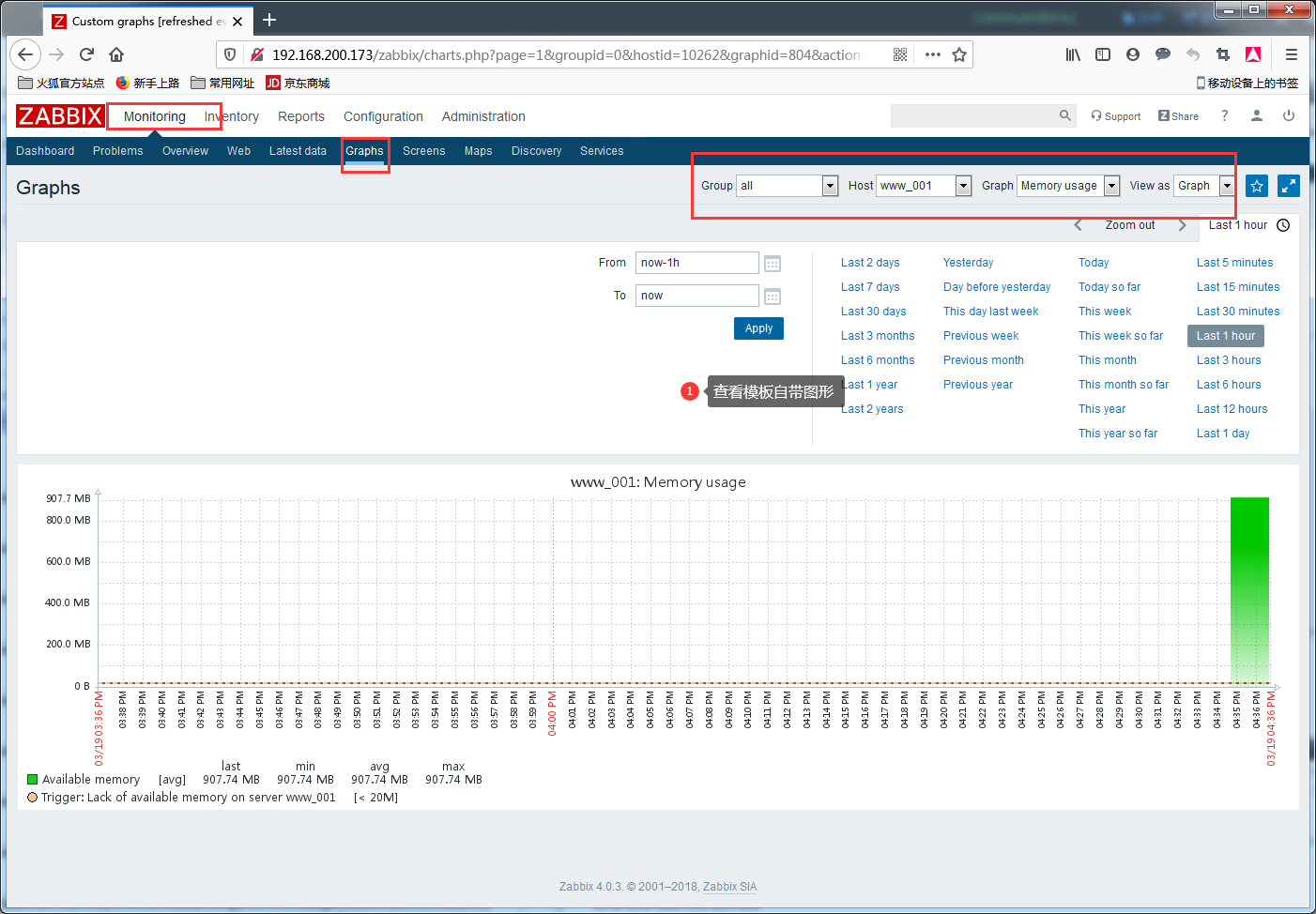The height and width of the screenshot is (914, 1316).
Task: Click the Zabbix logo
Action: point(60,115)
